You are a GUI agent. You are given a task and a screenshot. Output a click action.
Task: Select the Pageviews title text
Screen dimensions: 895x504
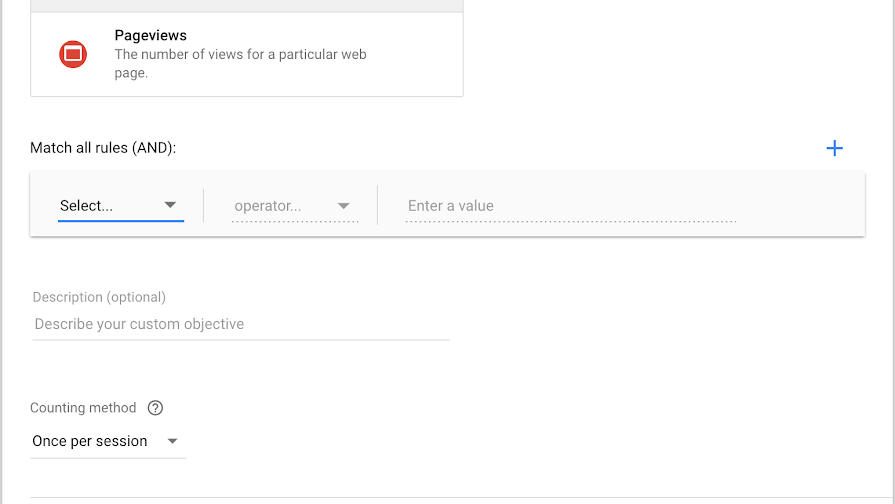pyautogui.click(x=150, y=36)
